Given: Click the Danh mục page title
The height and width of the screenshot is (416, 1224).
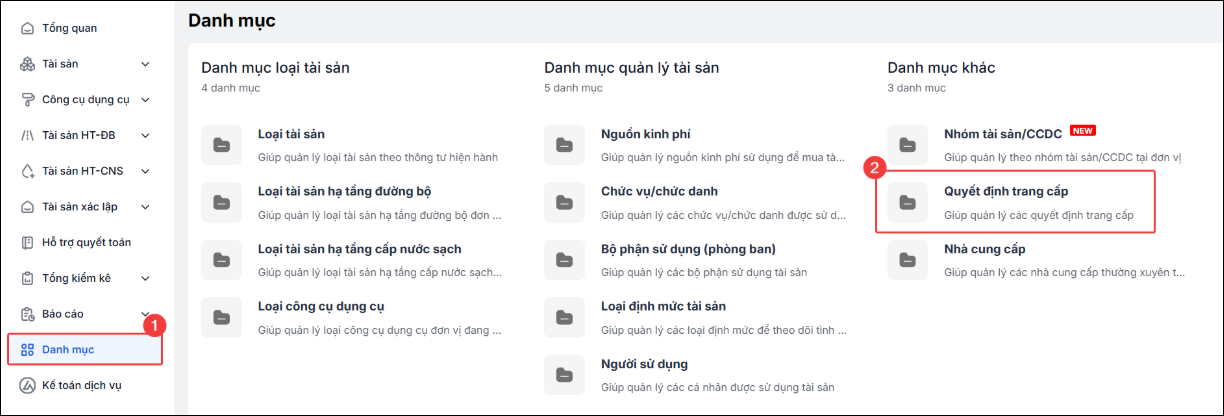Looking at the screenshot, I should coord(231,19).
